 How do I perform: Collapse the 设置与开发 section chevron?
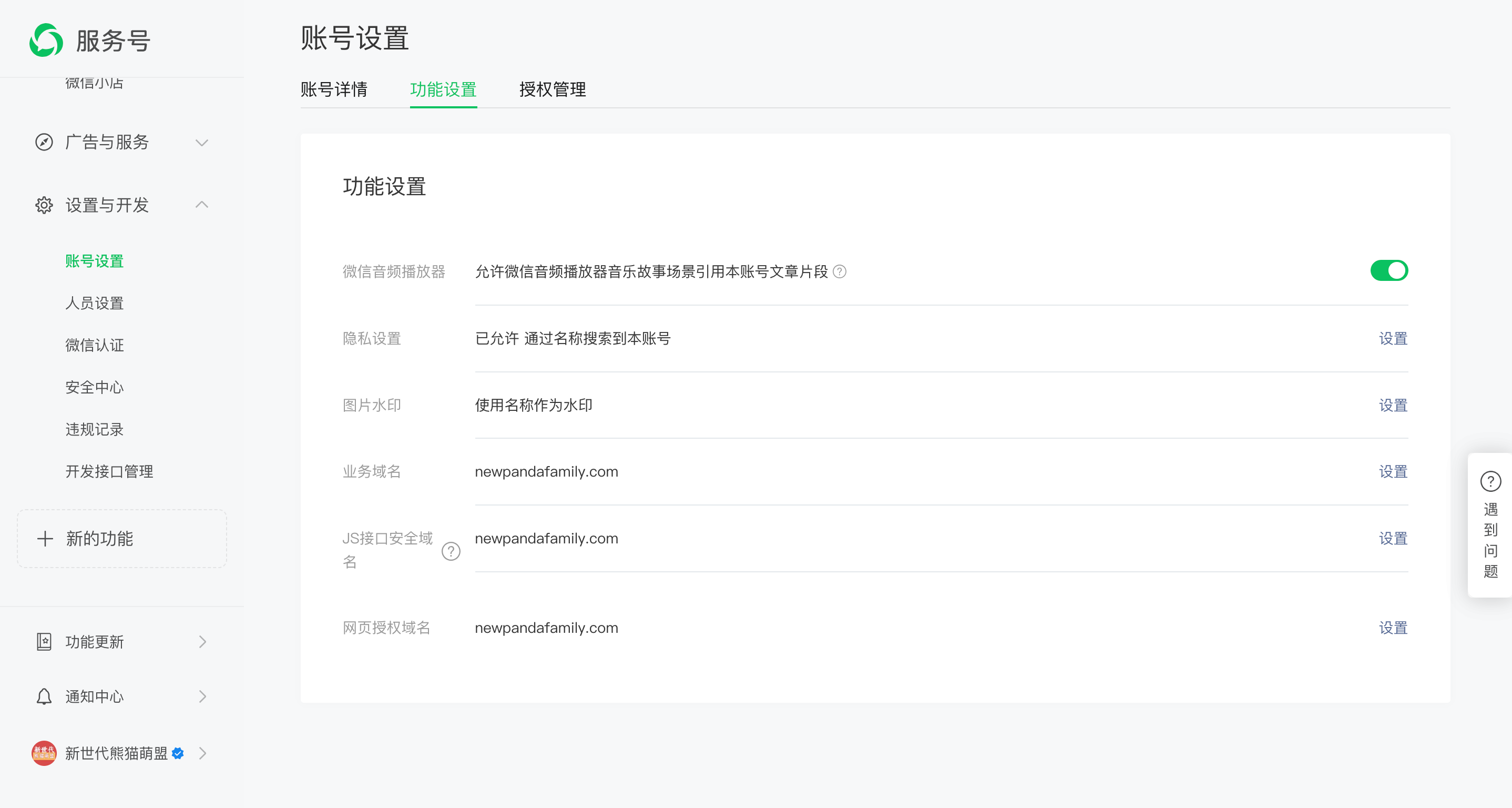point(202,204)
